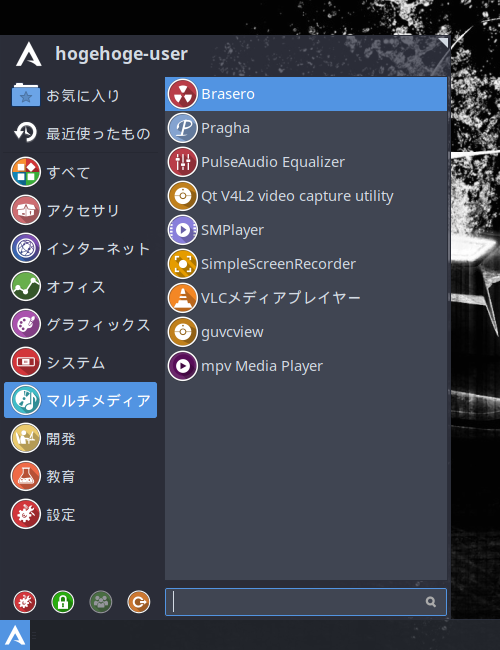Open PulseAudio Equalizer
The width and height of the screenshot is (500, 650).
[x=306, y=162]
